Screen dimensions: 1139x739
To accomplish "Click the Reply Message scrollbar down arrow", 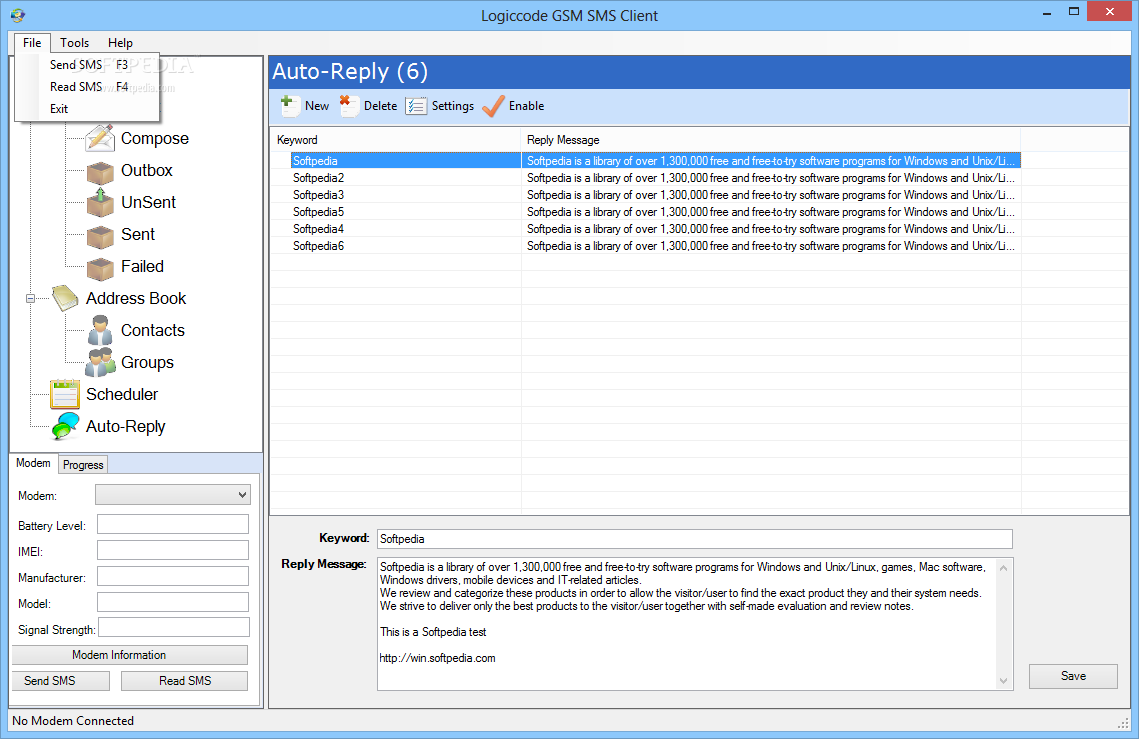I will click(x=1003, y=681).
